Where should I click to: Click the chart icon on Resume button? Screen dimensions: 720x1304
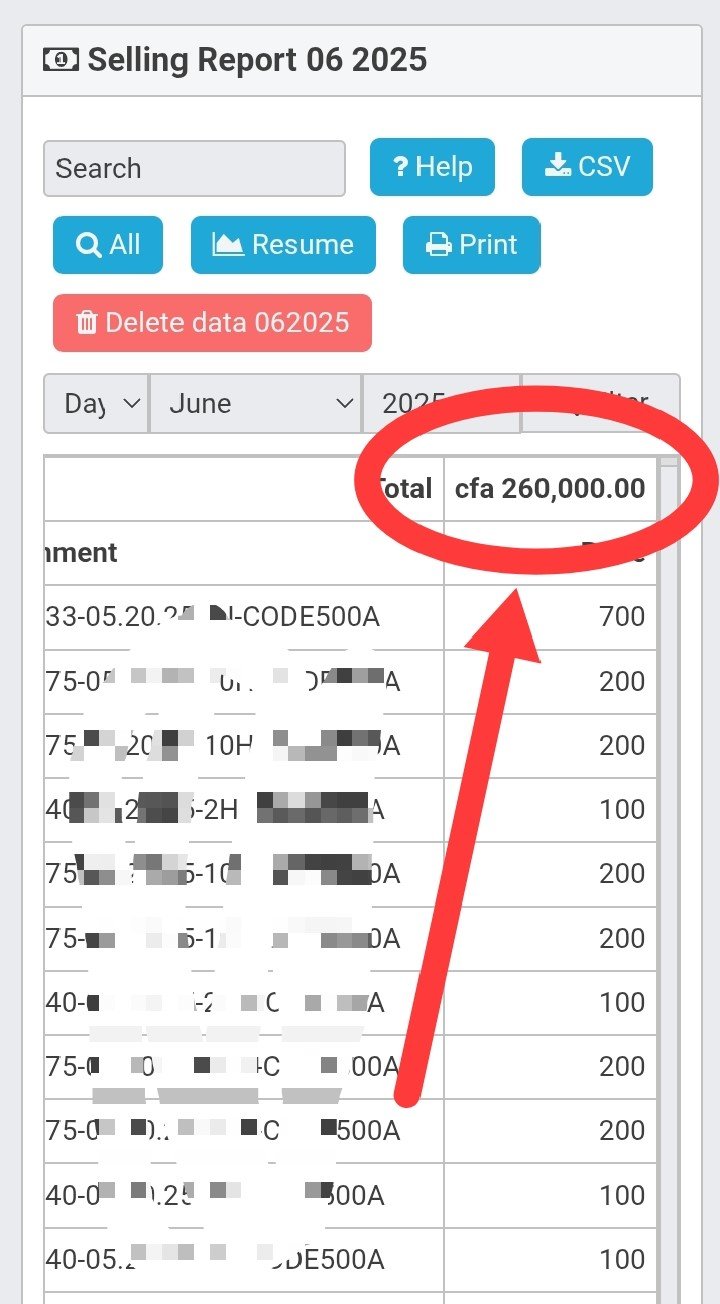[x=228, y=245]
